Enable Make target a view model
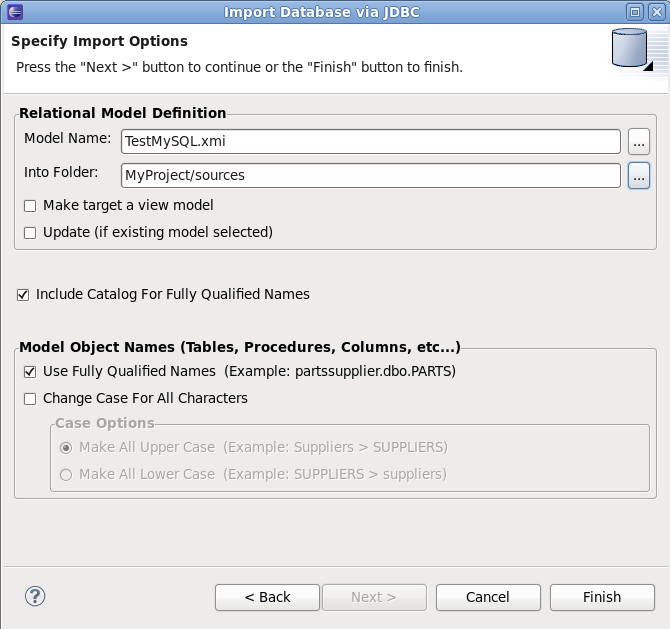670x629 pixels. point(30,206)
